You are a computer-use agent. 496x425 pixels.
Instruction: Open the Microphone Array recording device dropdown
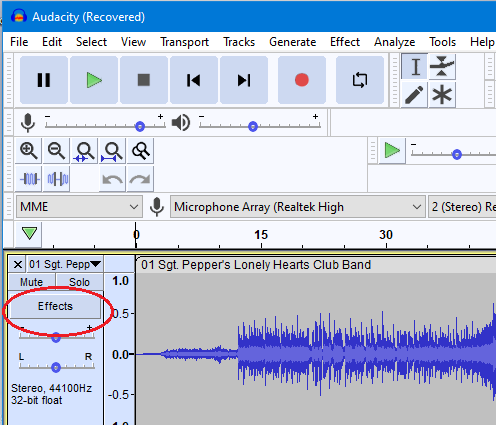[x=298, y=207]
